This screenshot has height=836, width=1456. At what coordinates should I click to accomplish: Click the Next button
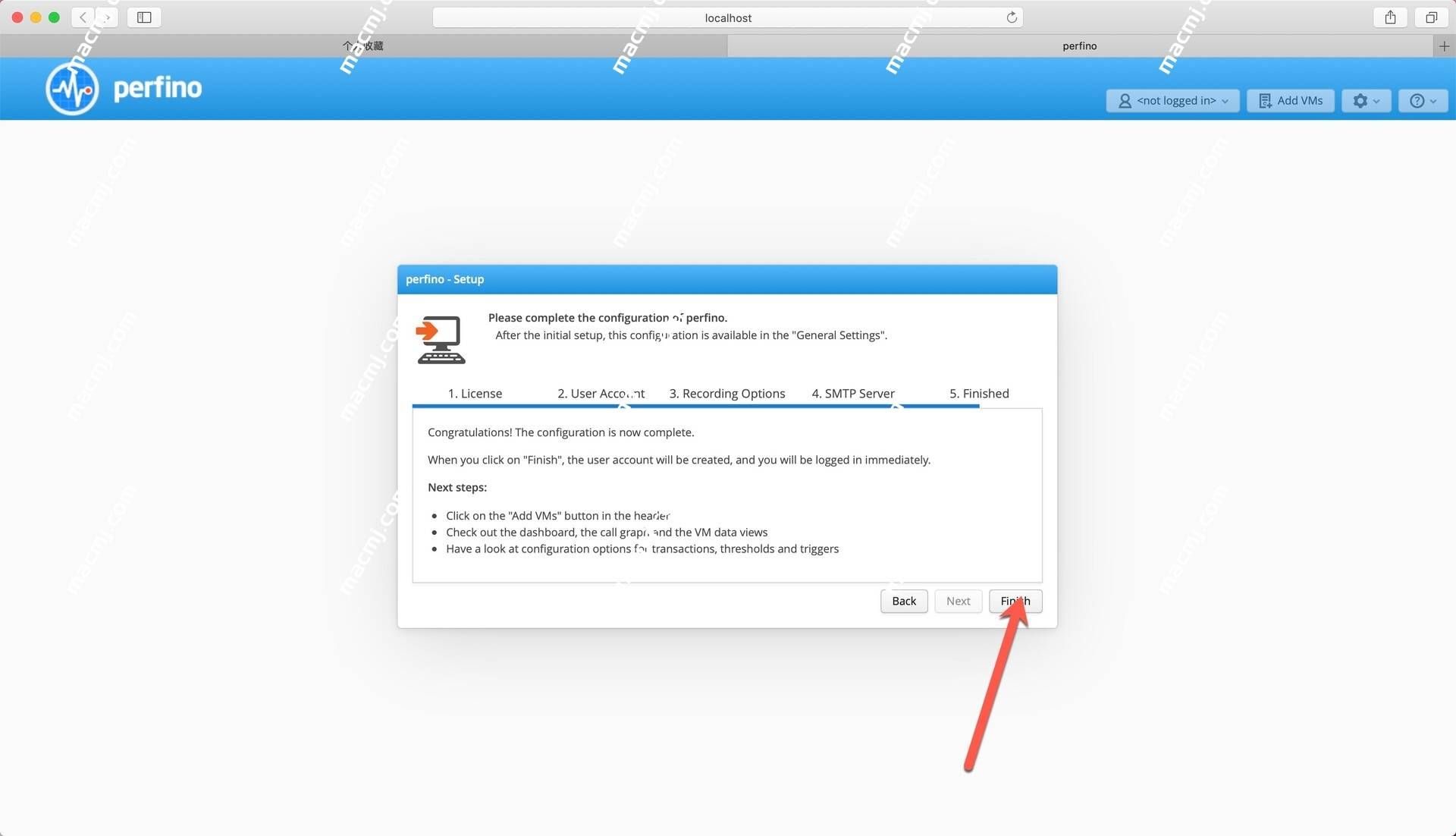coord(958,600)
